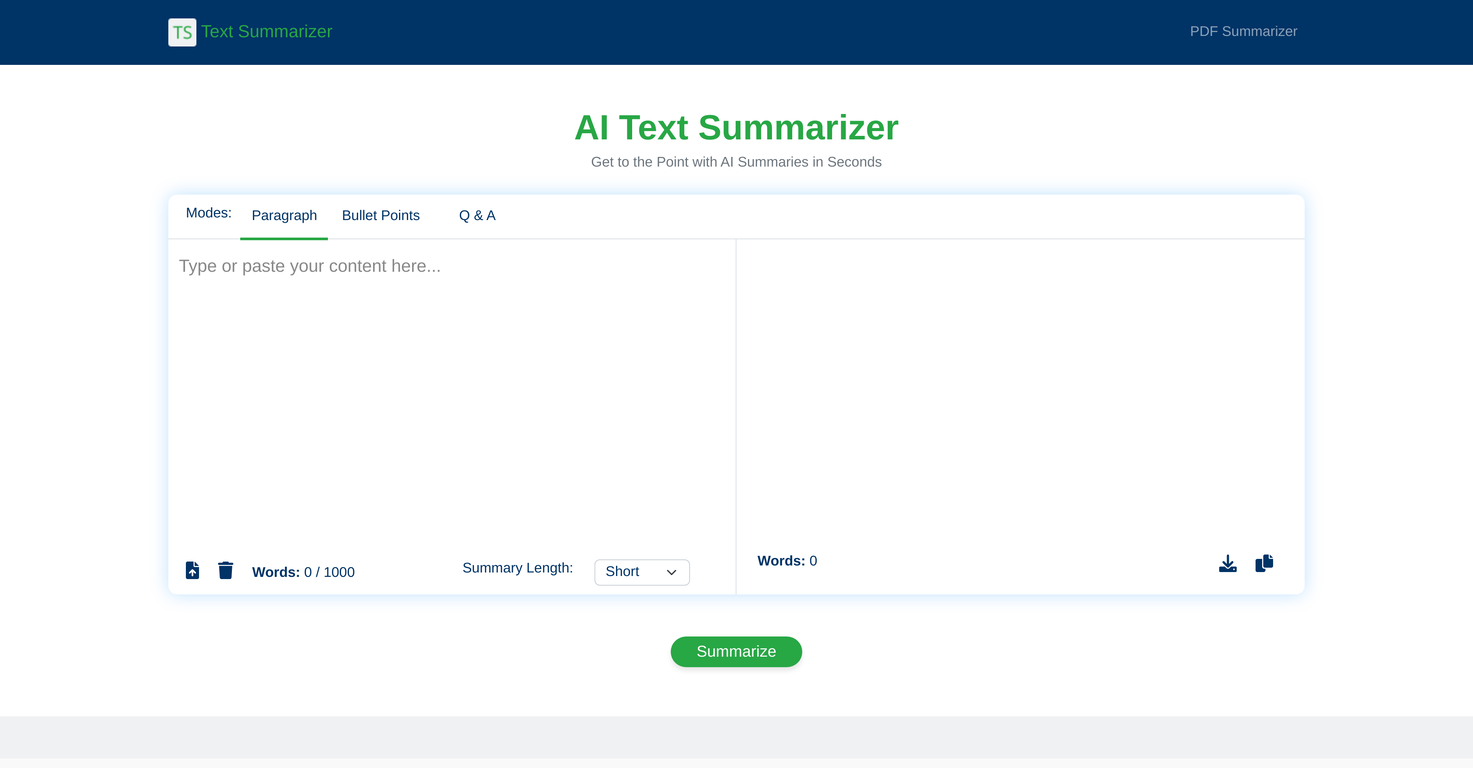Image resolution: width=1473 pixels, height=768 pixels.
Task: Choose the Q & A mode tab
Action: pyautogui.click(x=477, y=216)
